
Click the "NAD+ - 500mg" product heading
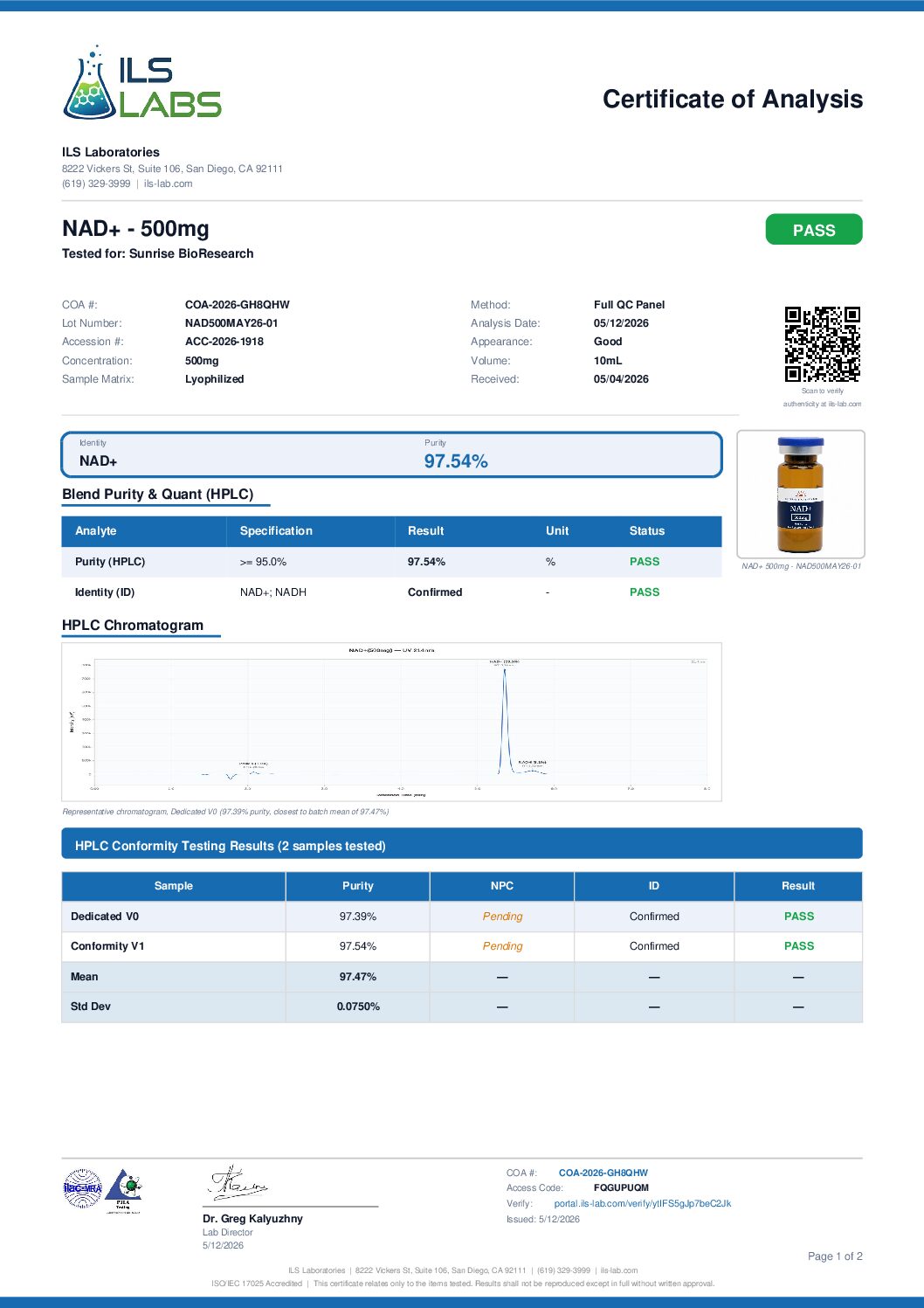pyautogui.click(x=135, y=229)
